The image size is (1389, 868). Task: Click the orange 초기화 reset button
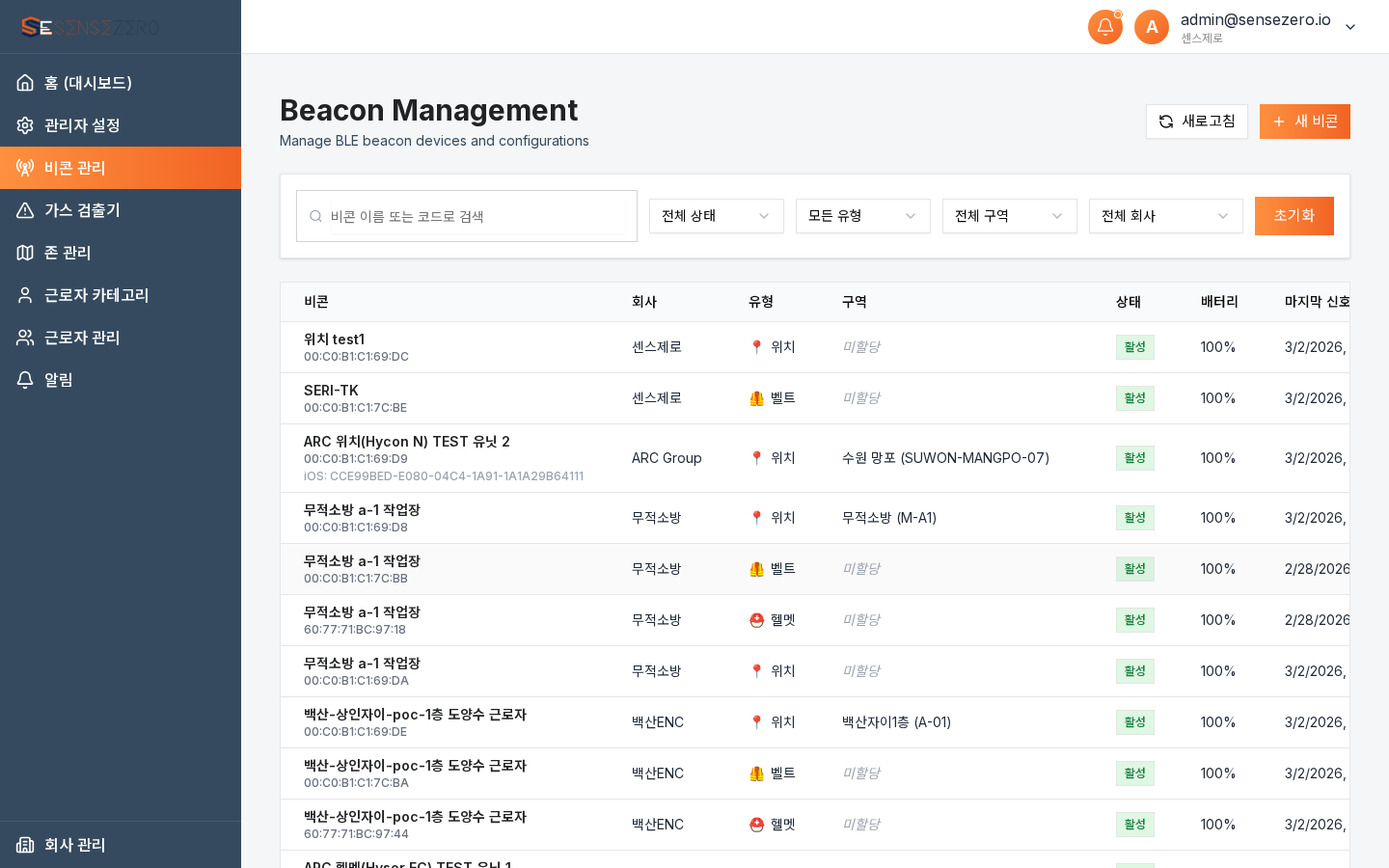pos(1294,216)
